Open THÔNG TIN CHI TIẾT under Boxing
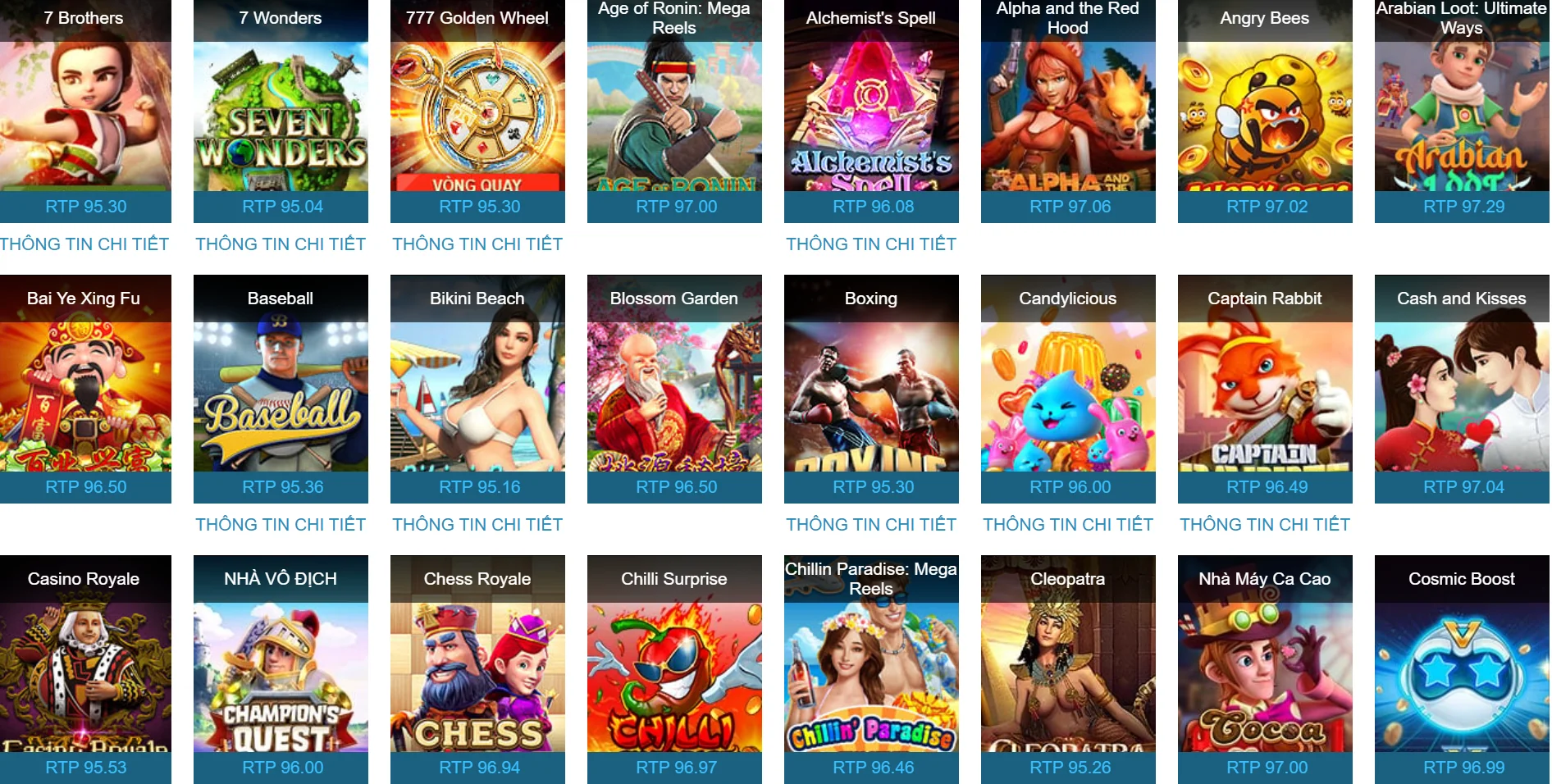 pyautogui.click(x=871, y=525)
